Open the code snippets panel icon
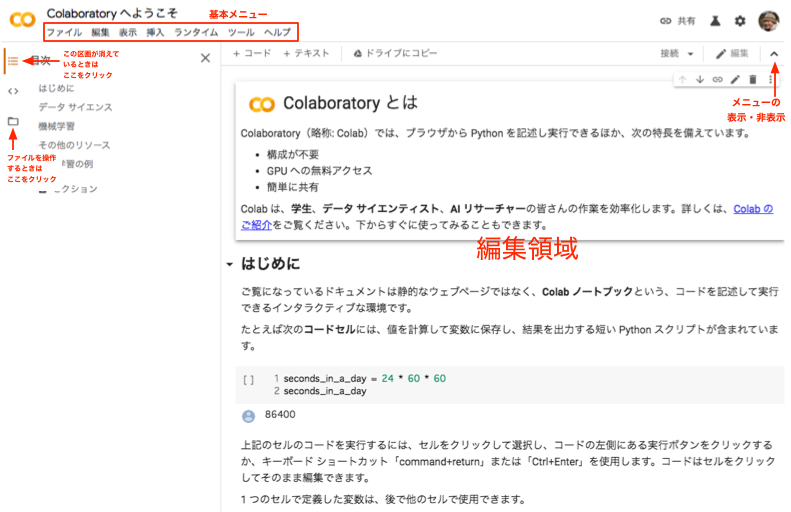 [x=13, y=91]
